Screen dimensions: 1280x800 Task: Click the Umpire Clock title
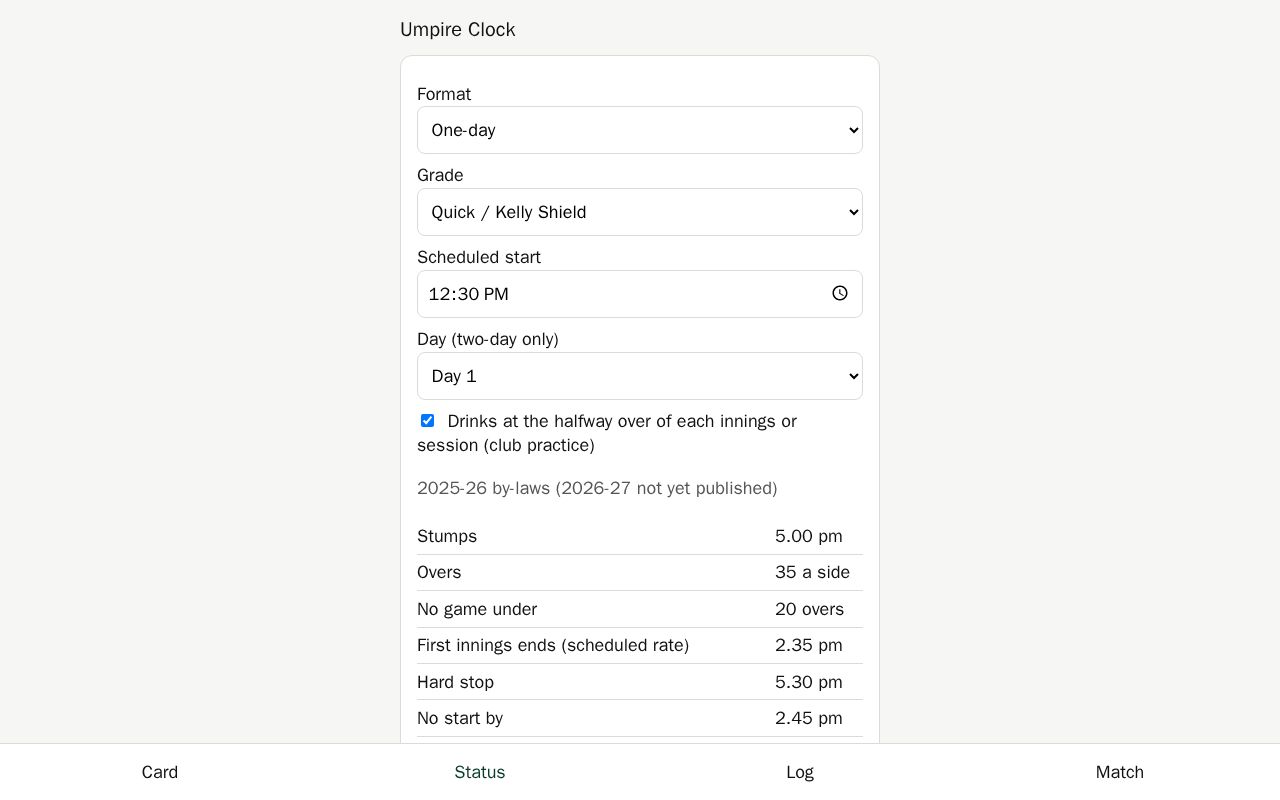458,30
